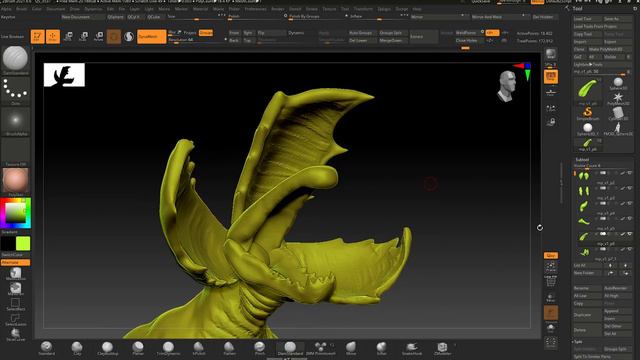Pick from the color gradient picker
Image resolution: width=640 pixels, height=360 pixels.
[x=16, y=213]
